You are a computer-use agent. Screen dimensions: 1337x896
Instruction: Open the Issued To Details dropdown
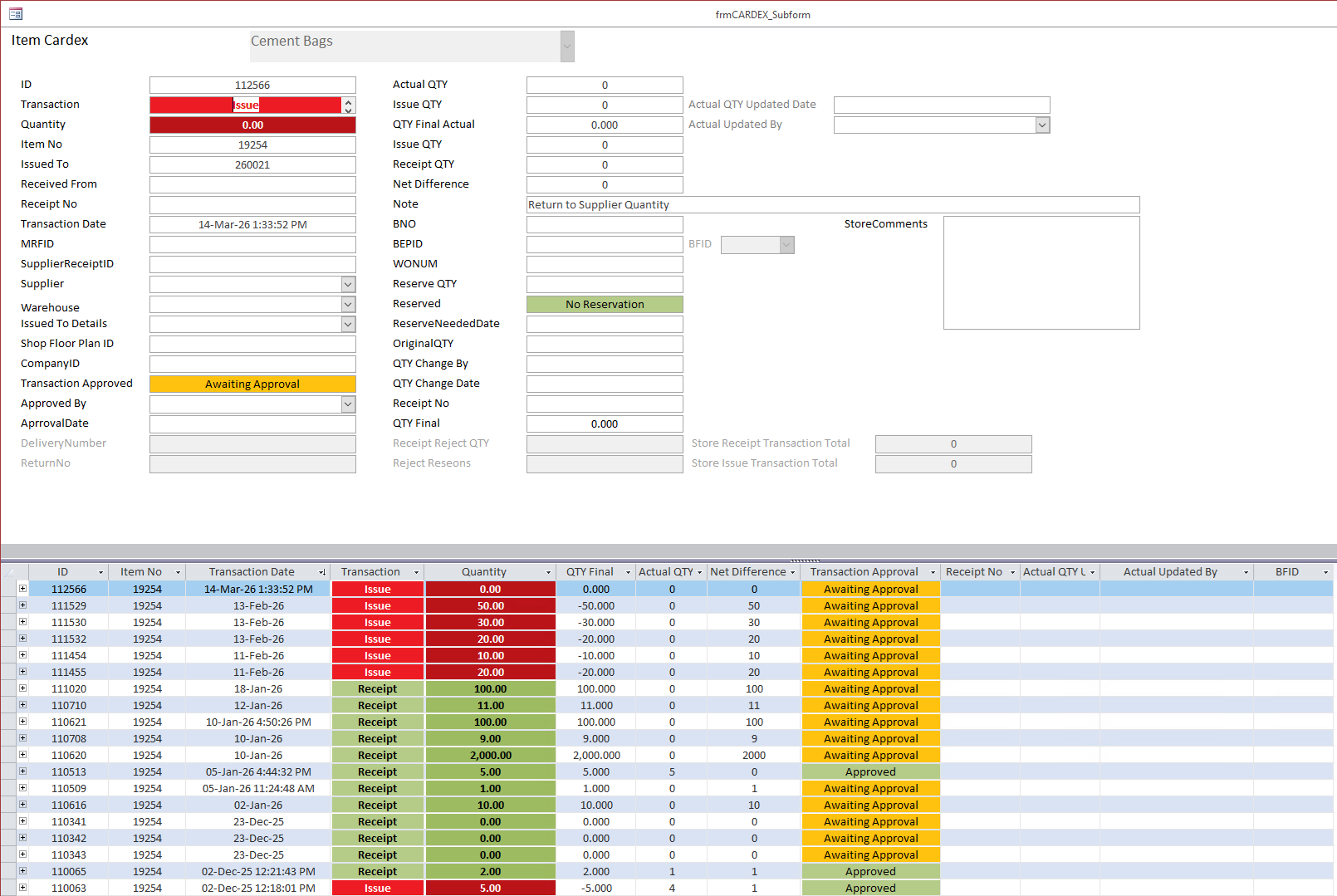pyautogui.click(x=348, y=324)
